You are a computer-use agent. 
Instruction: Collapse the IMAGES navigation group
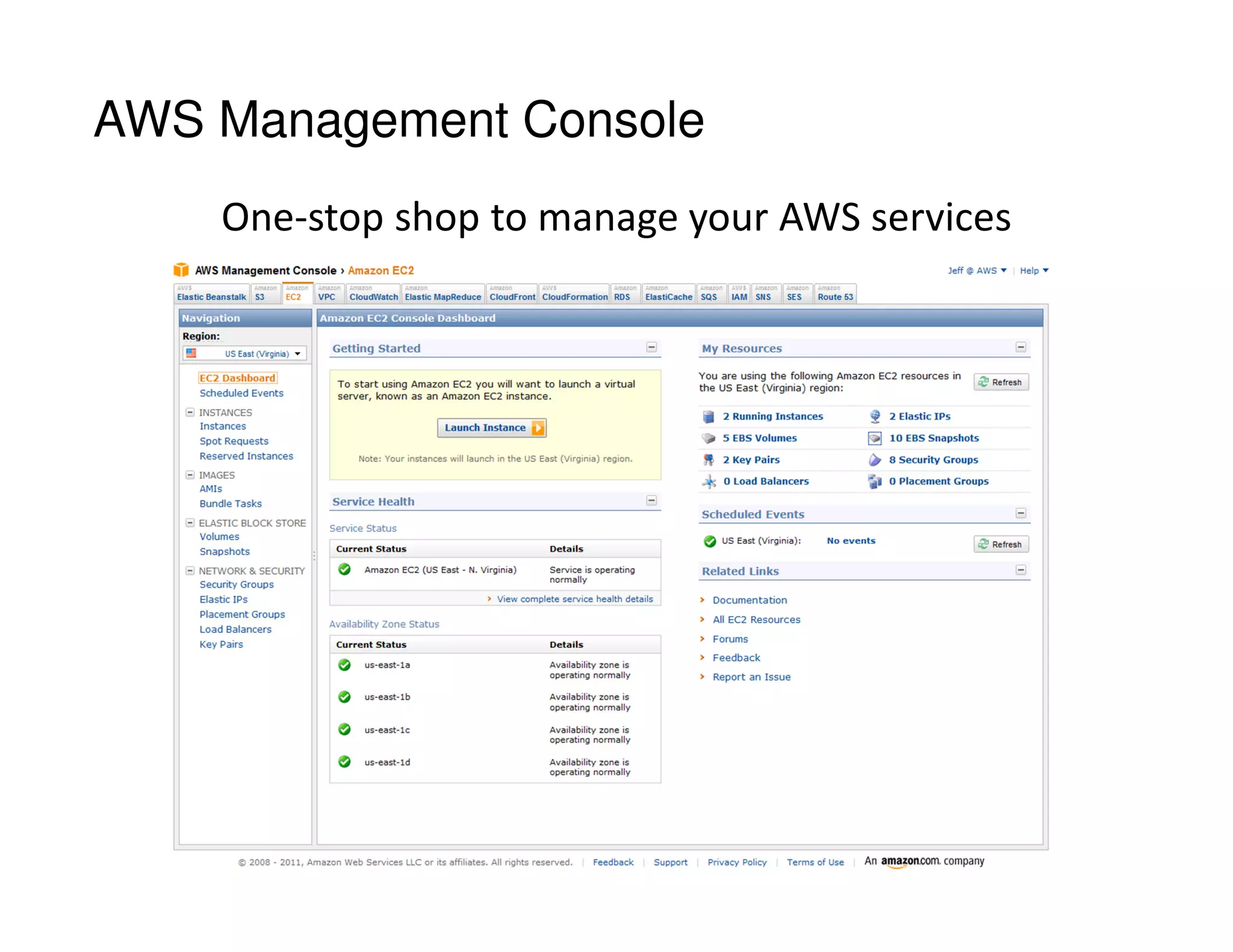coord(190,475)
